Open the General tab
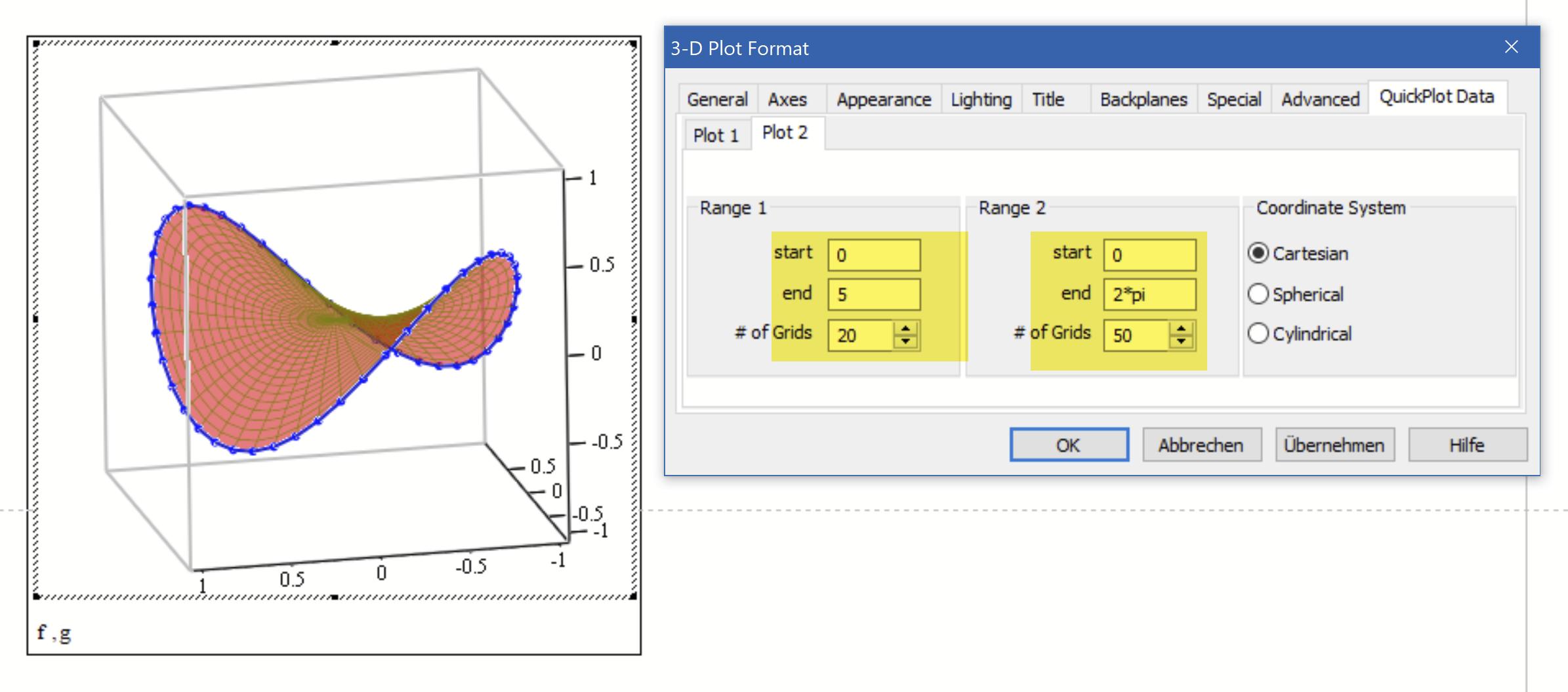1568x692 pixels. [x=717, y=98]
